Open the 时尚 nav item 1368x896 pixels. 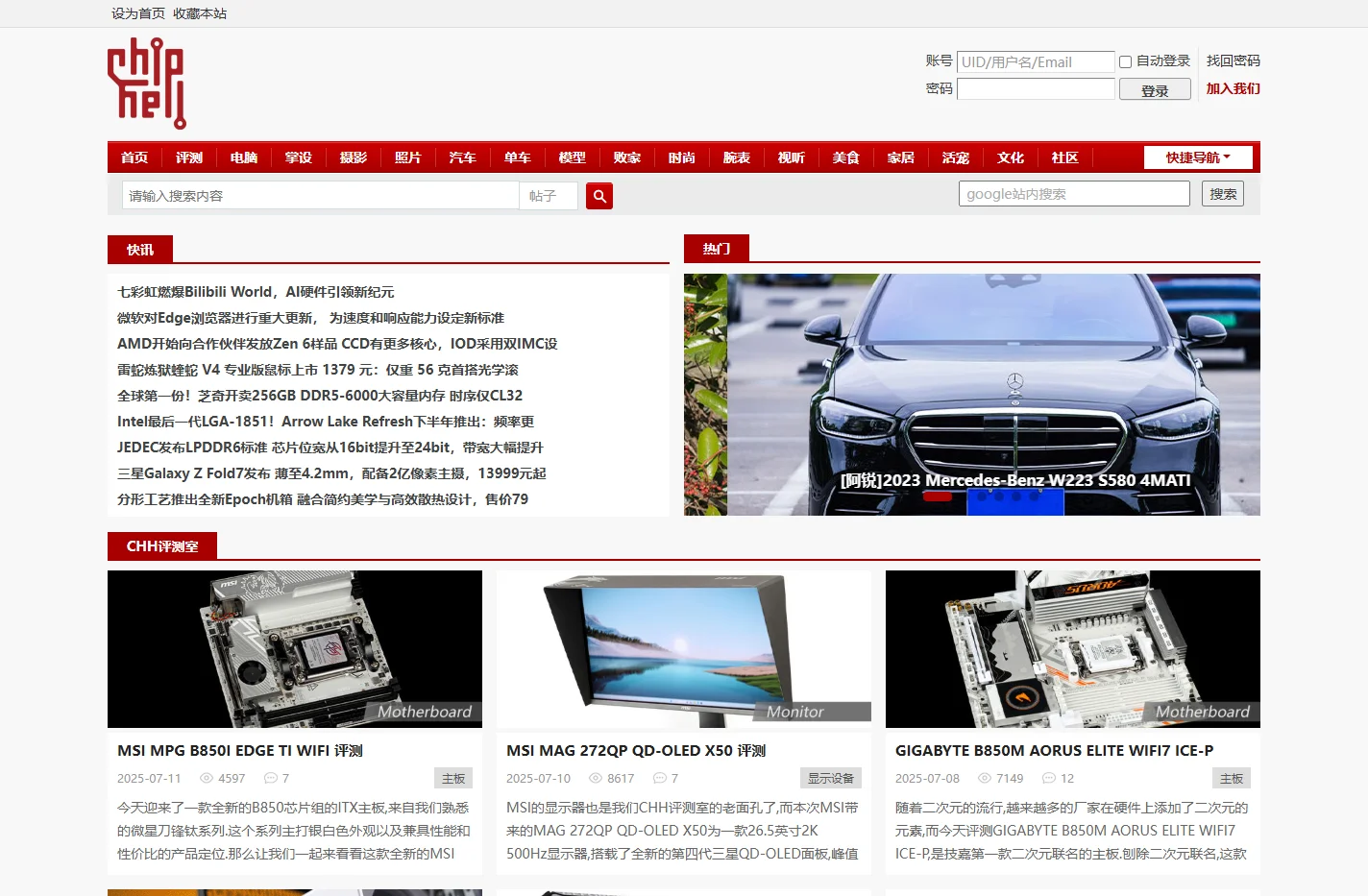coord(682,157)
